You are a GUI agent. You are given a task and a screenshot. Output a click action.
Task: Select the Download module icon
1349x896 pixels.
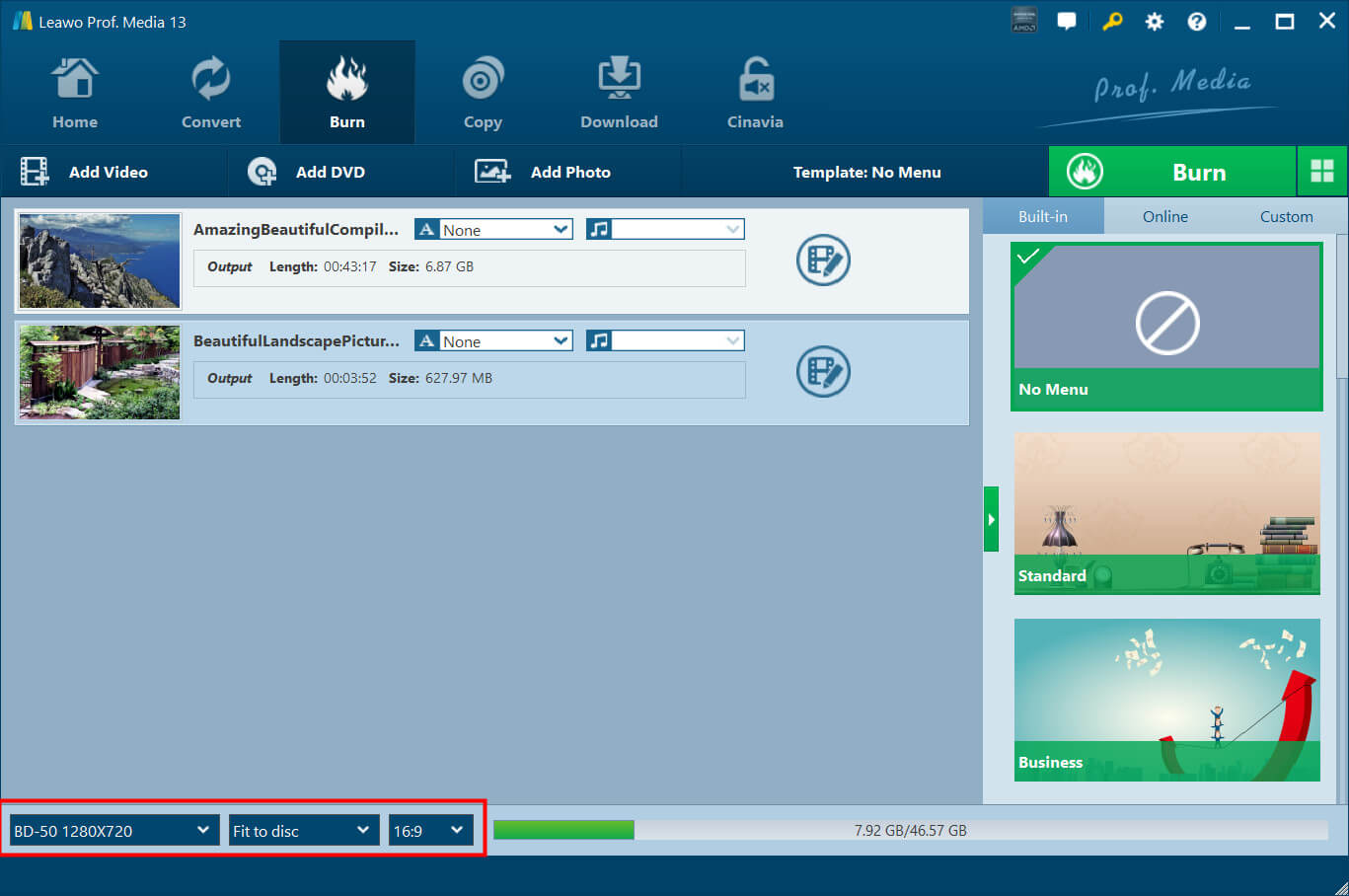pos(619,91)
